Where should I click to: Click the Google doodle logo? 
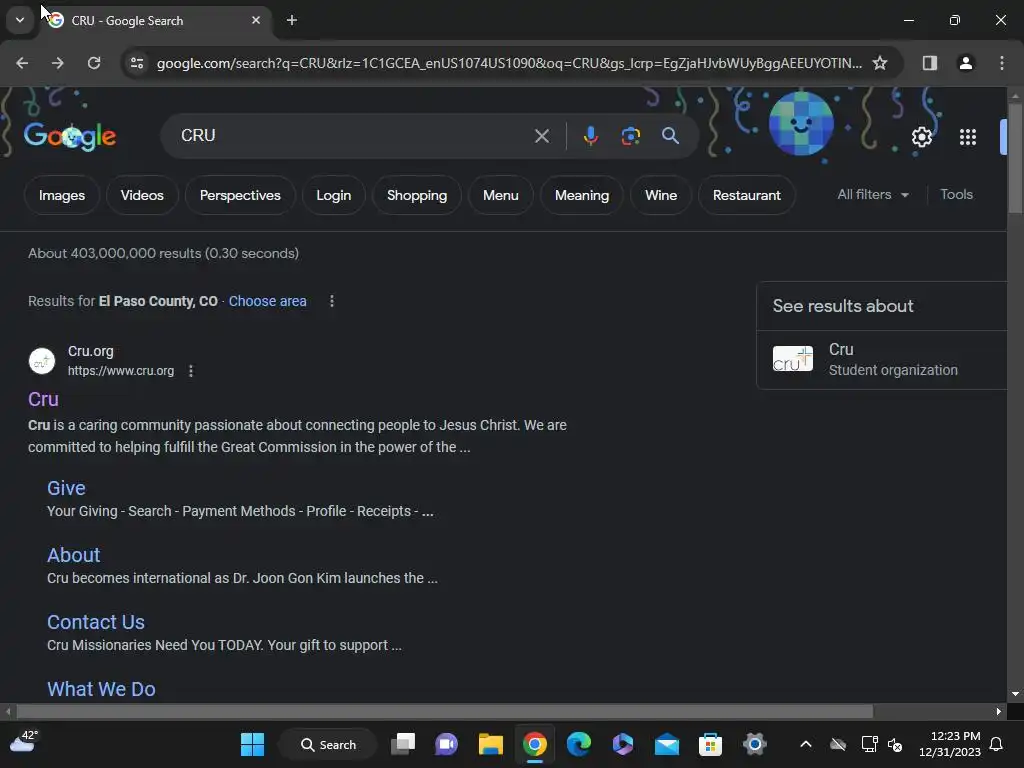[x=70, y=136]
